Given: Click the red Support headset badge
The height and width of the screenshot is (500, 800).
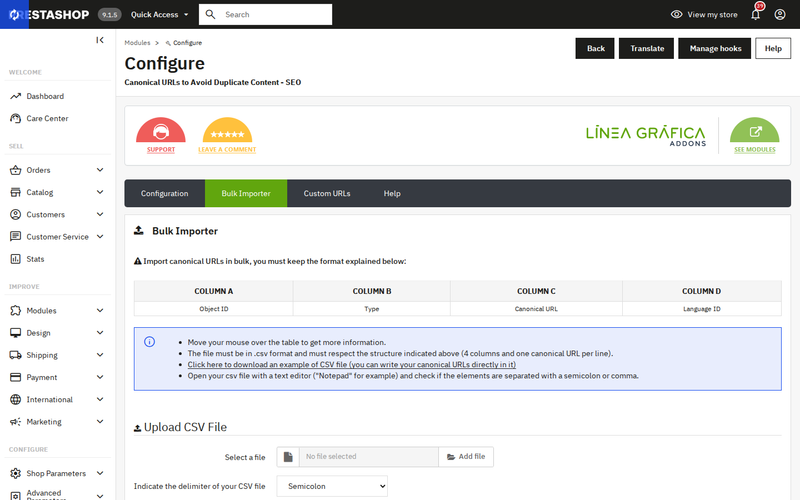Looking at the screenshot, I should (161, 130).
